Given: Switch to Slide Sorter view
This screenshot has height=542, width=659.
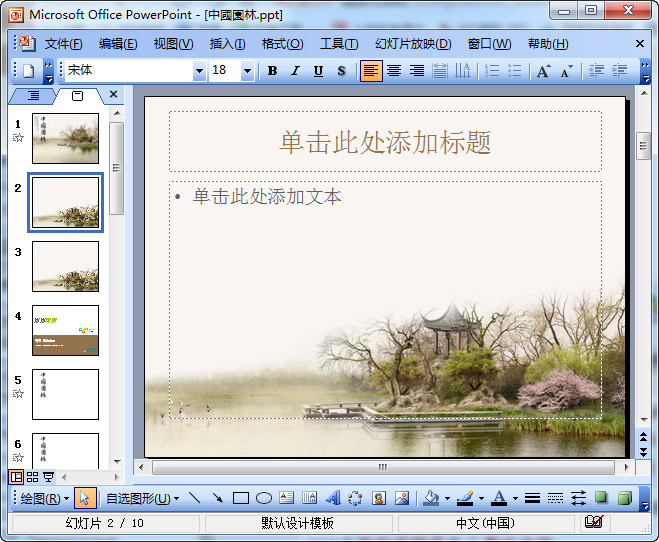Looking at the screenshot, I should [x=32, y=477].
